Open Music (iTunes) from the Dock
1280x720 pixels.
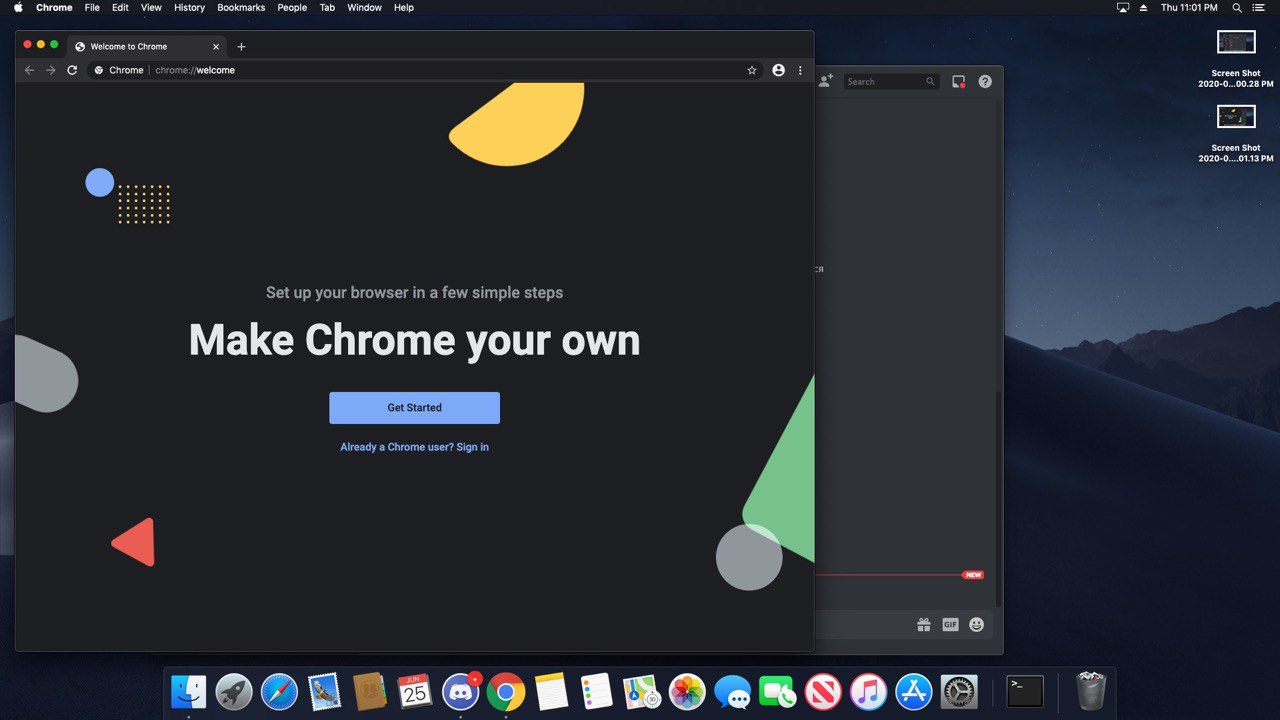(x=869, y=692)
